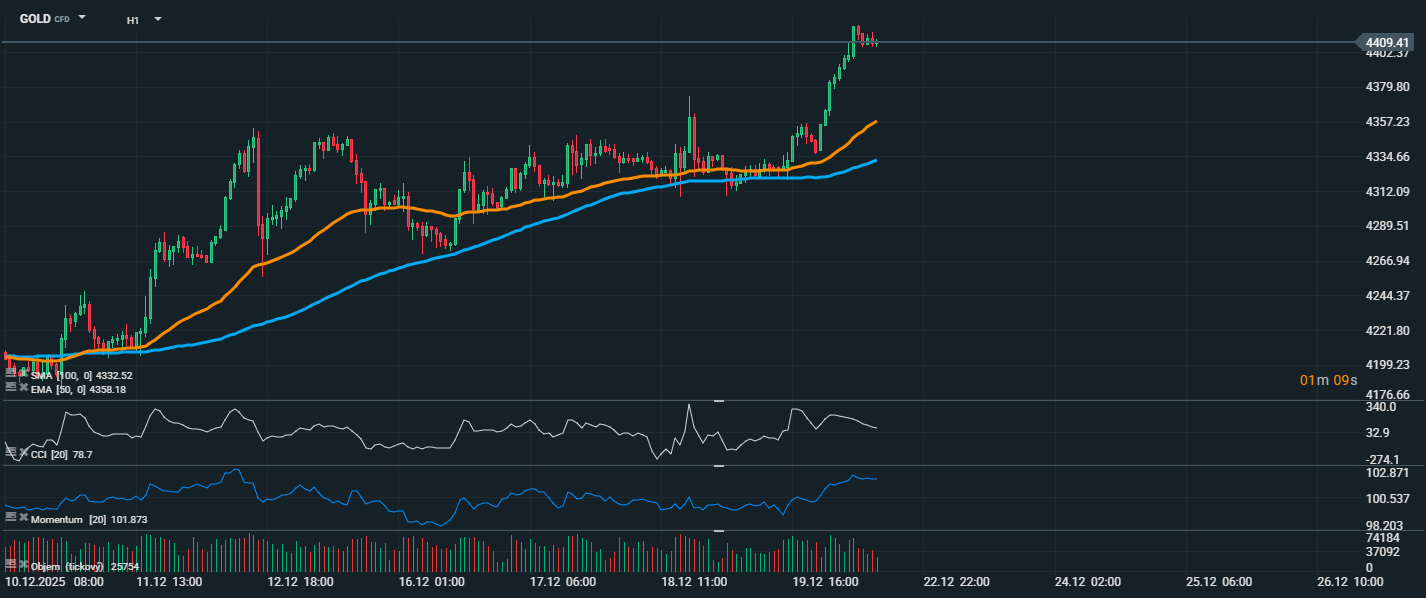Image resolution: width=1426 pixels, height=598 pixels.
Task: Open settings icon for CCI indicator
Action: coord(10,453)
